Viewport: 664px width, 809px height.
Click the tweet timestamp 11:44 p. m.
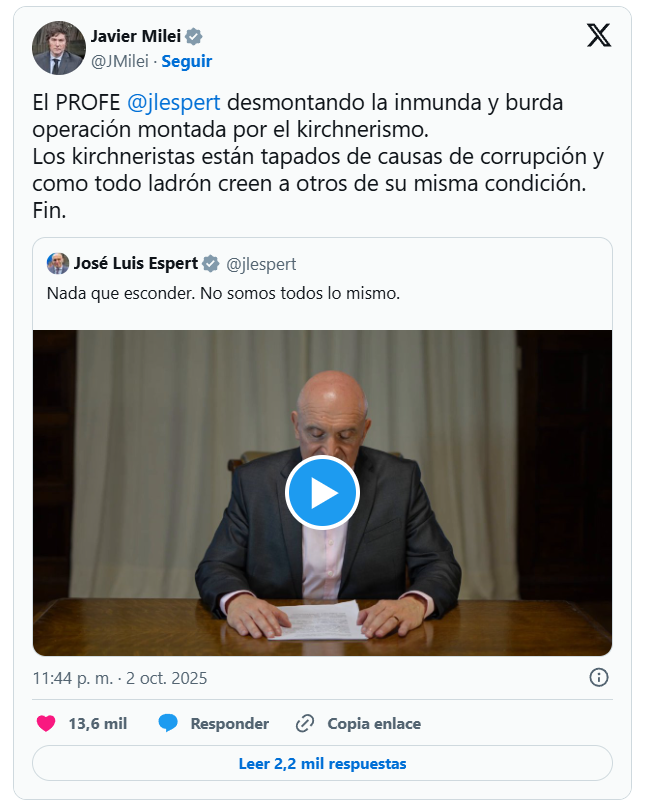[73, 678]
